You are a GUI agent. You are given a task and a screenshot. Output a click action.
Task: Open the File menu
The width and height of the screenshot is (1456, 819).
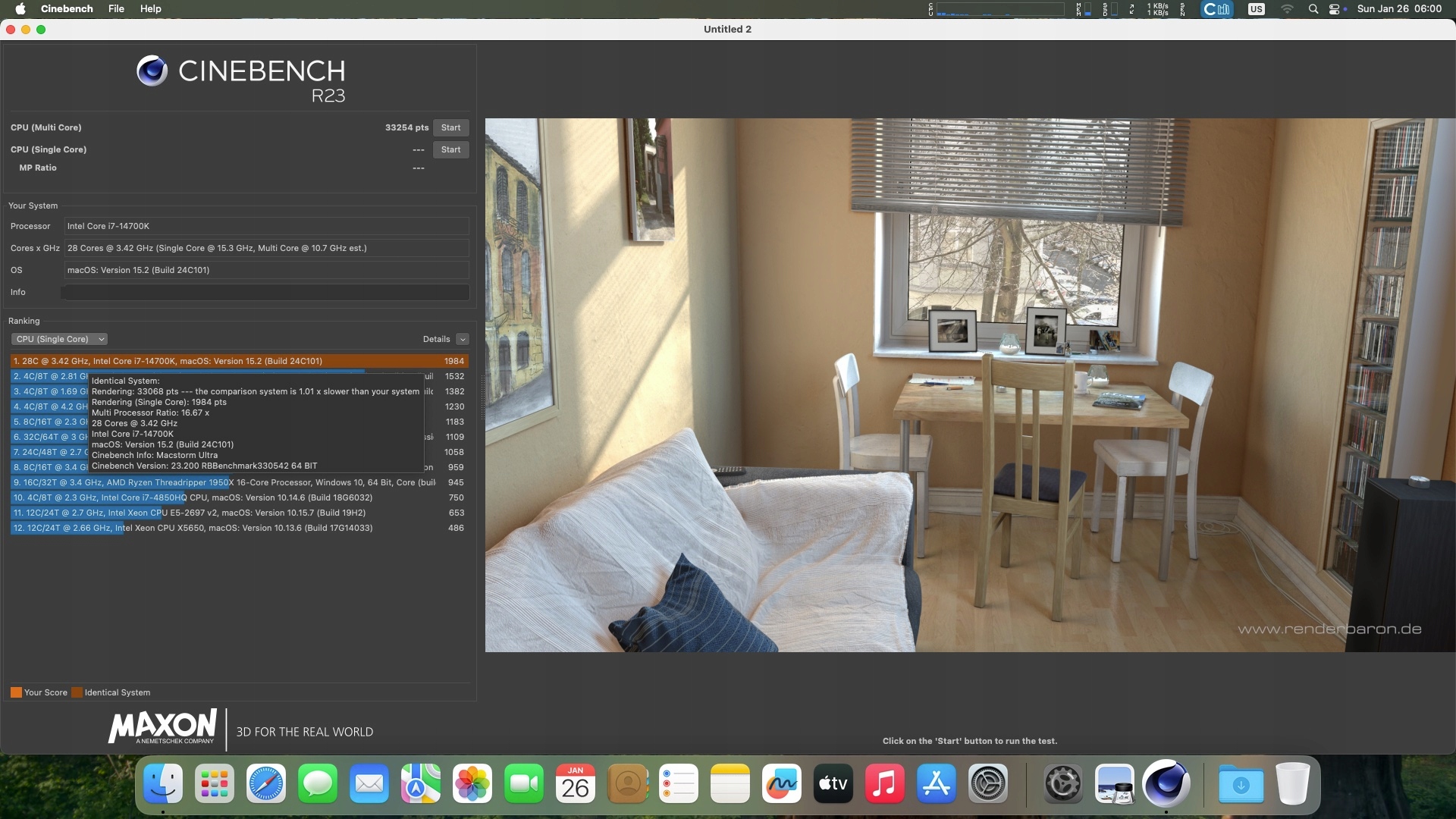tap(116, 8)
